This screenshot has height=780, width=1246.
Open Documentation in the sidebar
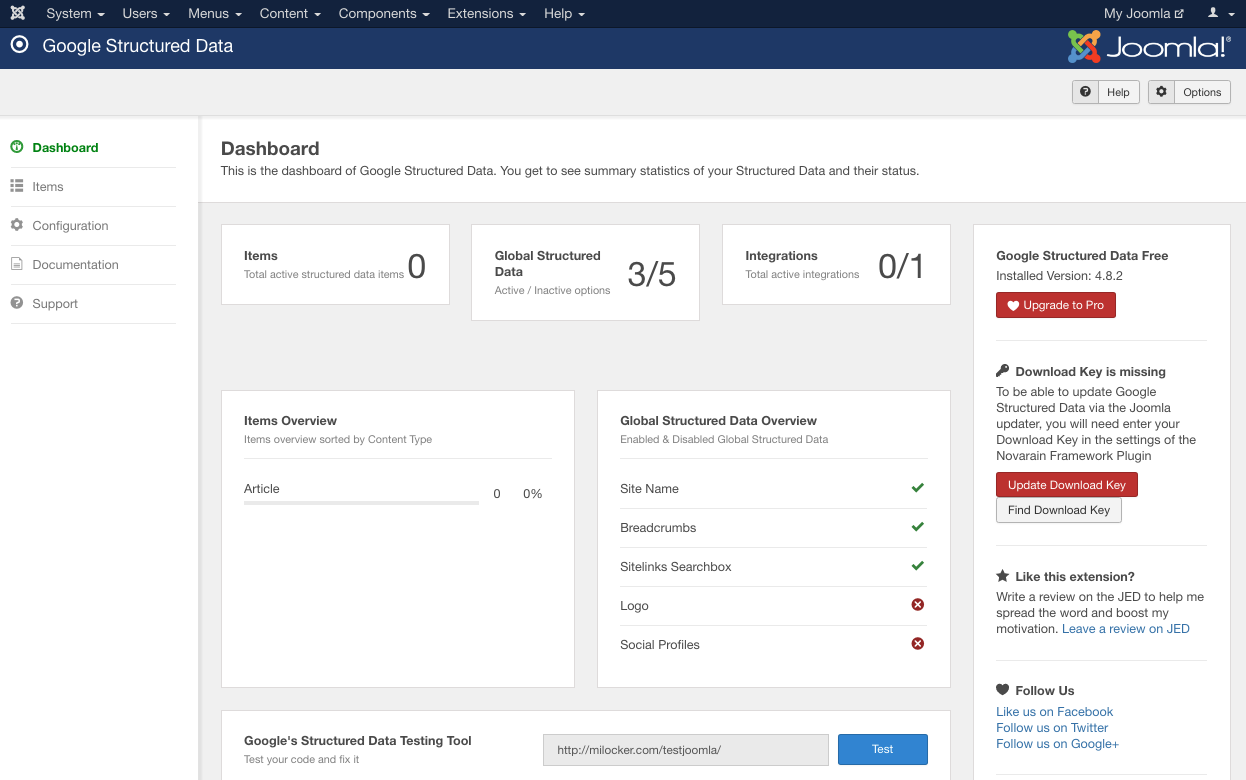click(75, 264)
